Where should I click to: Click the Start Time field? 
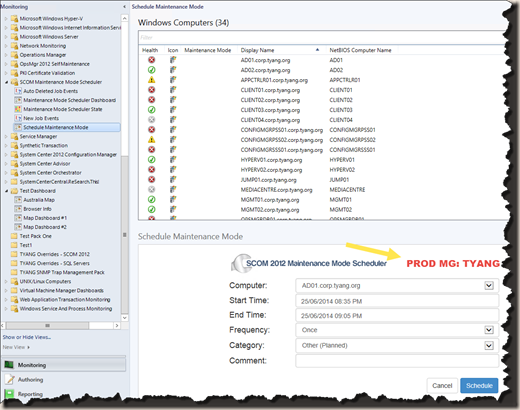(397, 301)
